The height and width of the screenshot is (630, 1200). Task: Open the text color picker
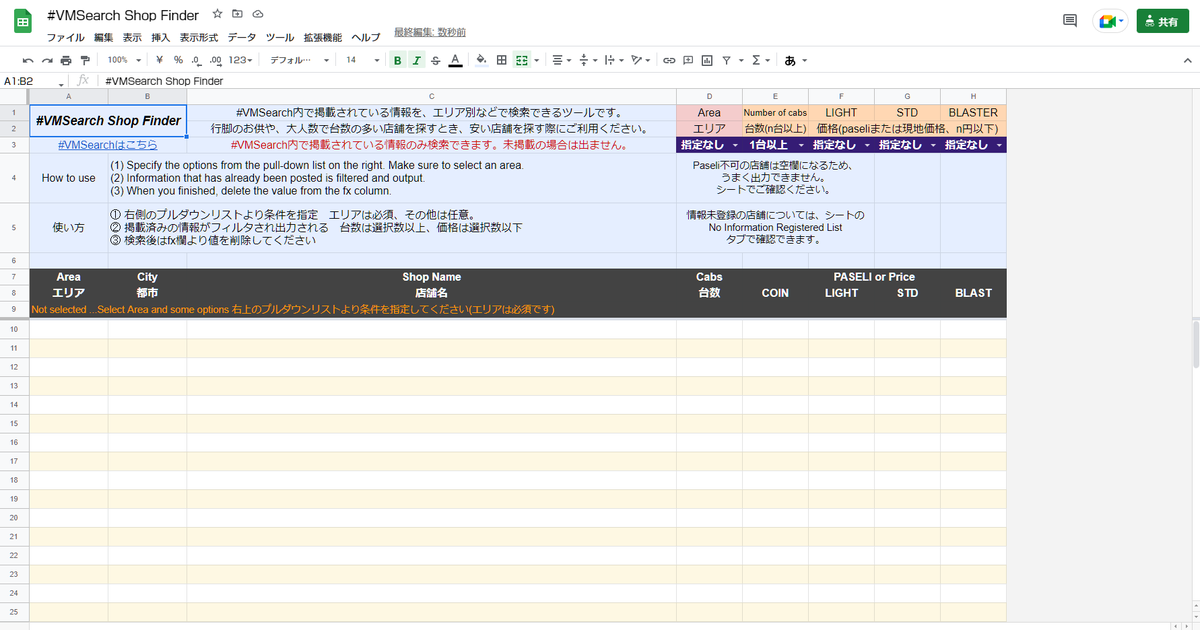tap(455, 60)
